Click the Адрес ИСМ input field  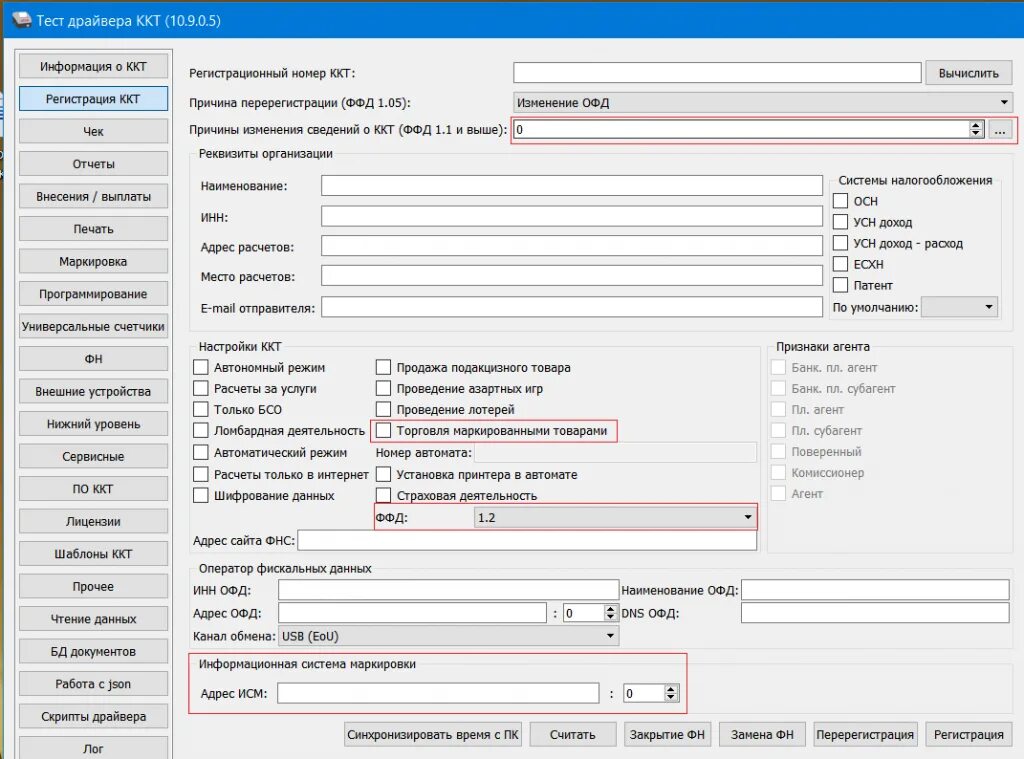(x=438, y=693)
